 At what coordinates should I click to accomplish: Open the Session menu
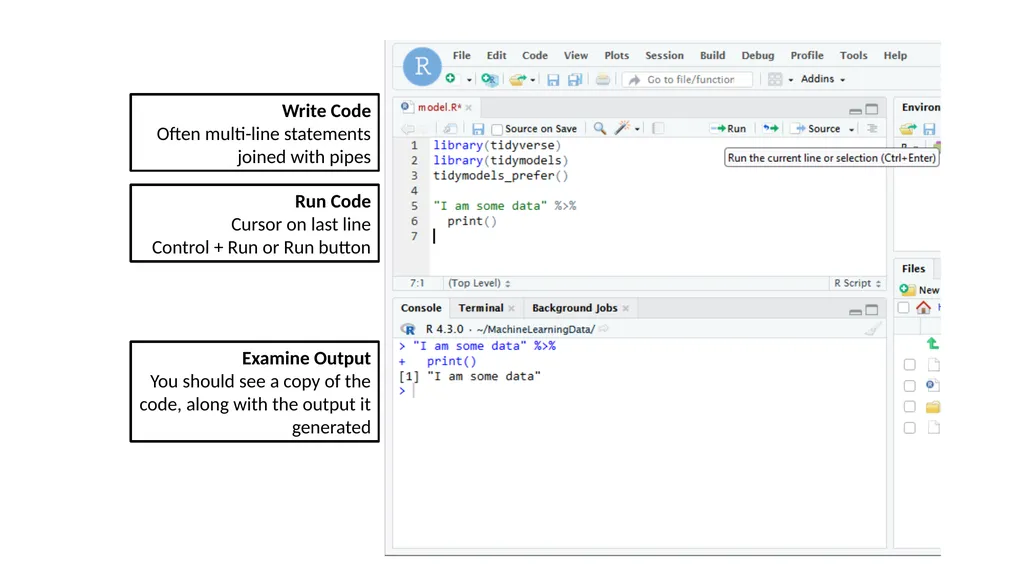pos(664,56)
